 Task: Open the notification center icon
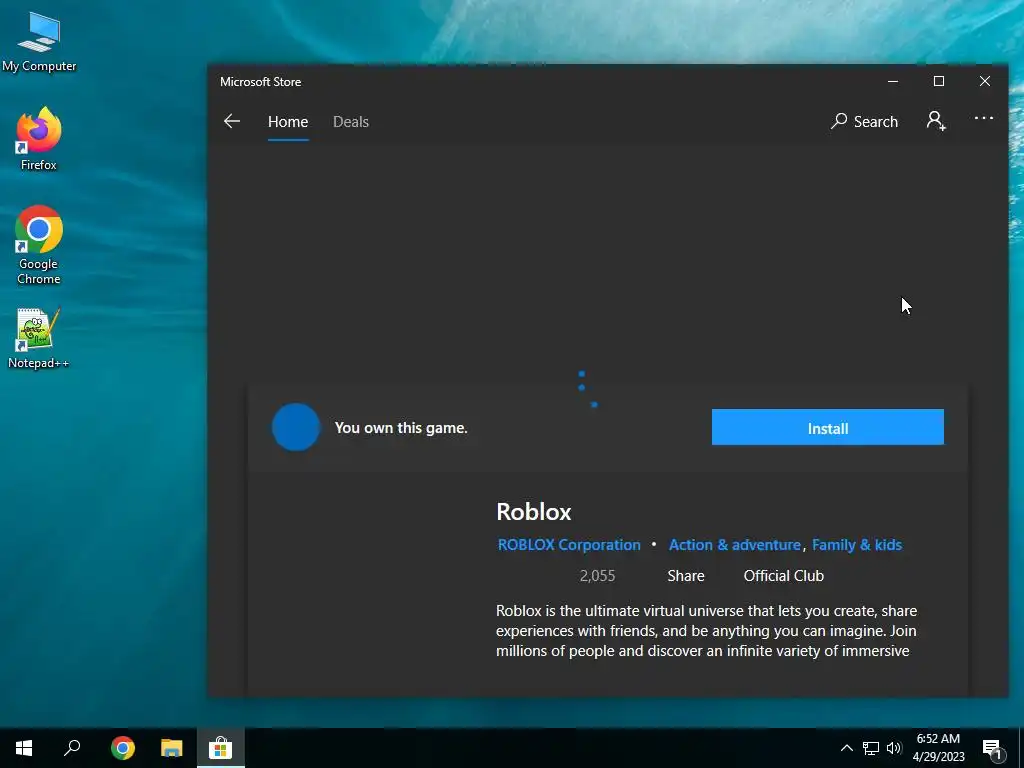click(x=992, y=748)
